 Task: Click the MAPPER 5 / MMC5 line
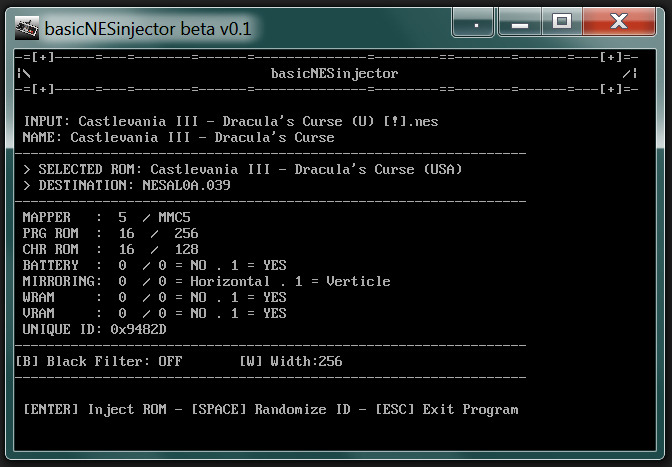point(106,217)
